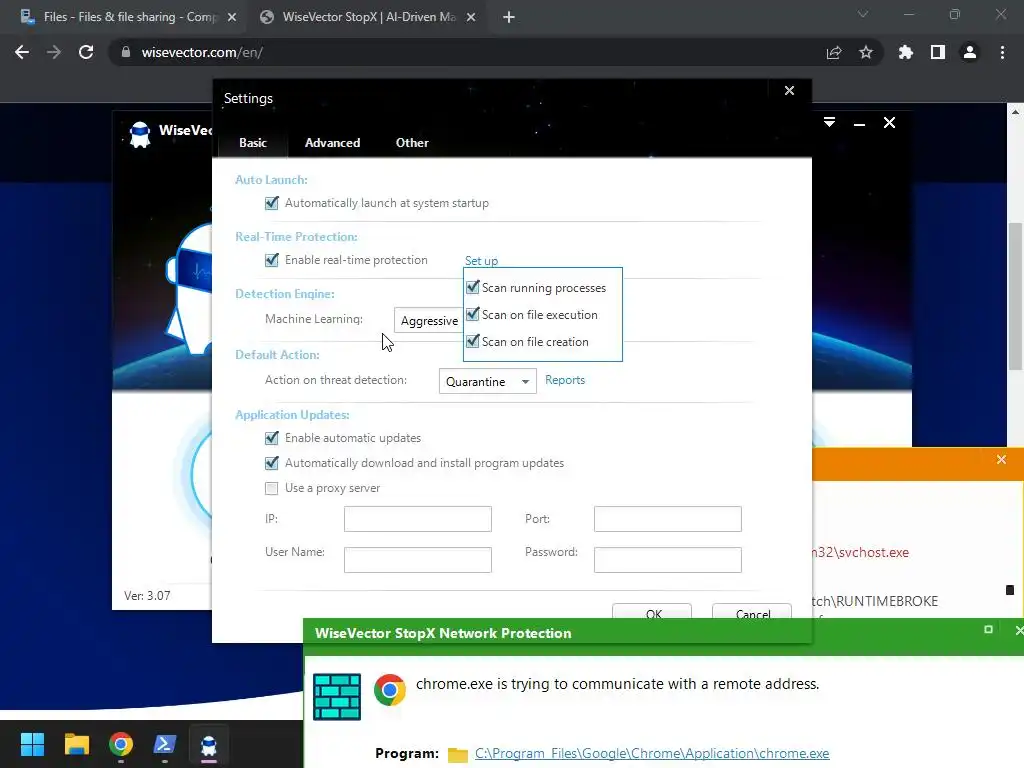Open PowerShell from the taskbar

[x=165, y=744]
